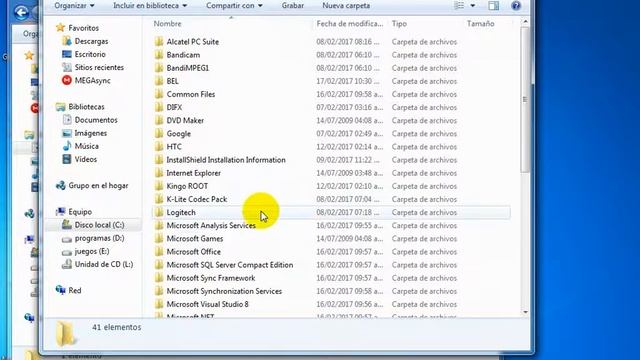Click the Escritorio icon in sidebar

pos(67,54)
